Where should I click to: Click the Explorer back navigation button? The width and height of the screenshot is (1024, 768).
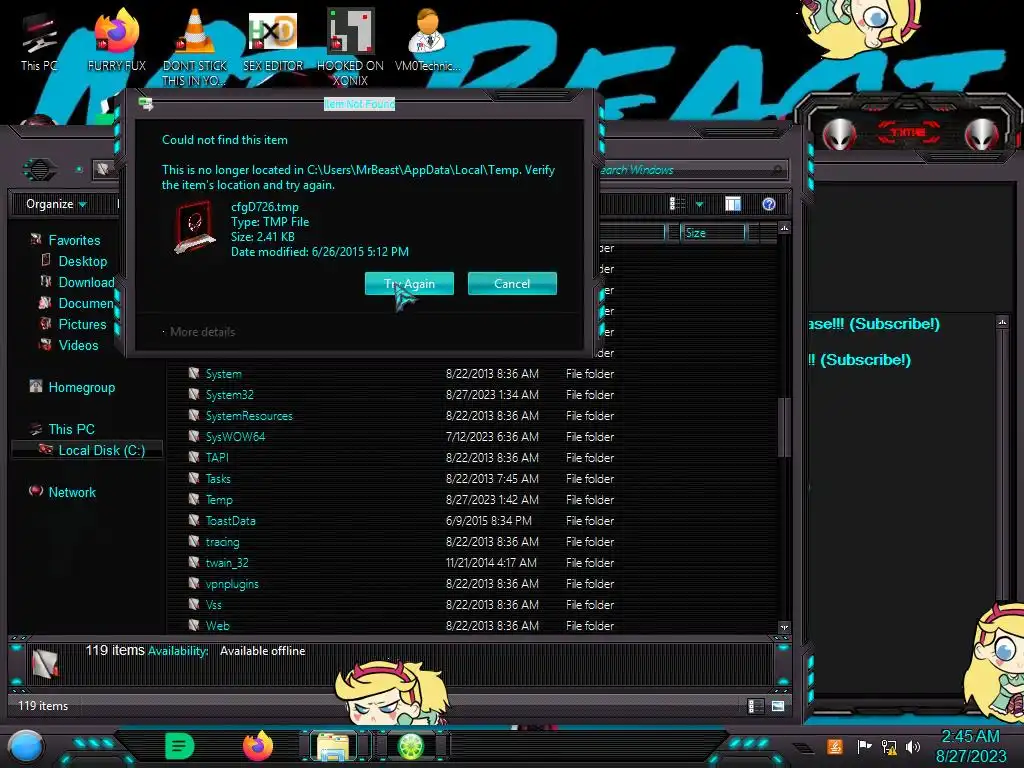tap(39, 170)
